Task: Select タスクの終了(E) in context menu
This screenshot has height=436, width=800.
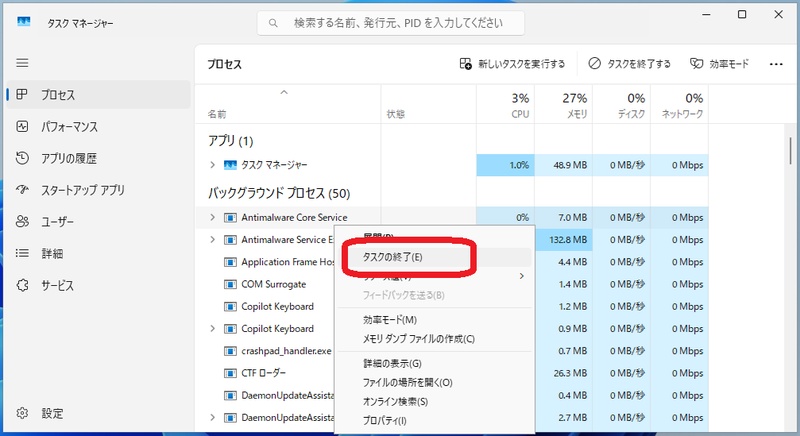Action: pos(435,257)
